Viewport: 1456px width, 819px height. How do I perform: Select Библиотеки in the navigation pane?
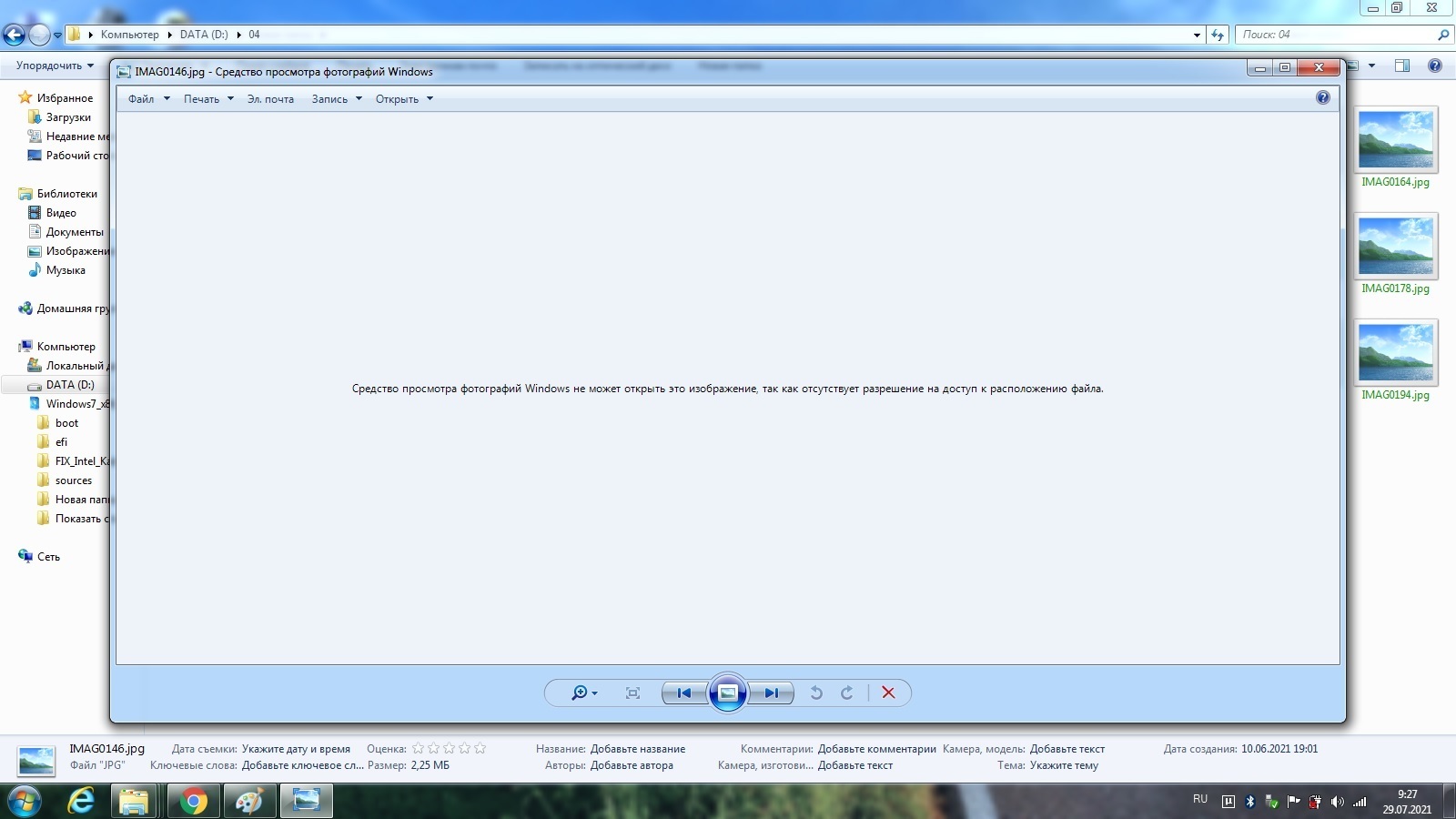[x=66, y=194]
